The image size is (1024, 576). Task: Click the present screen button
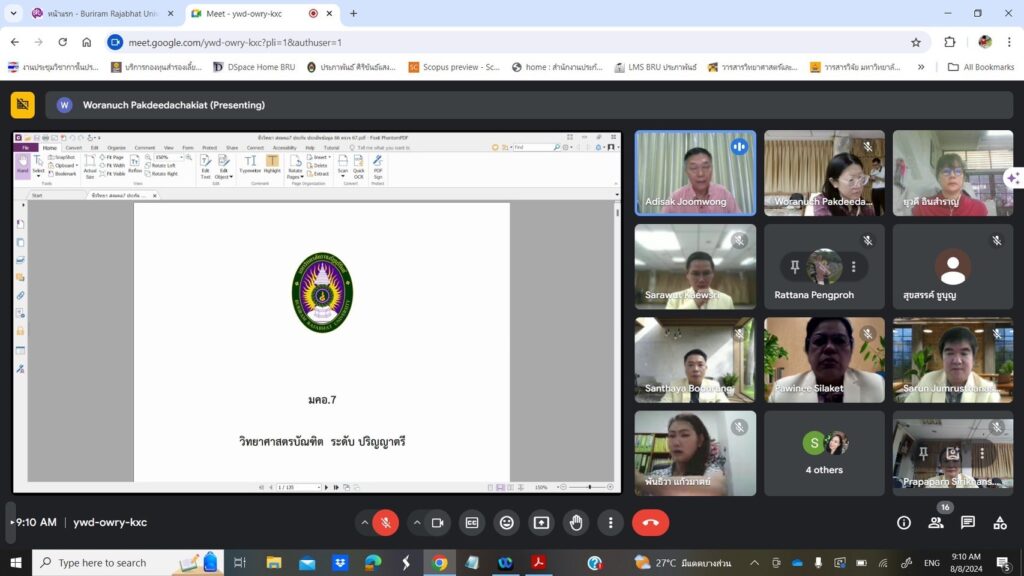[541, 522]
